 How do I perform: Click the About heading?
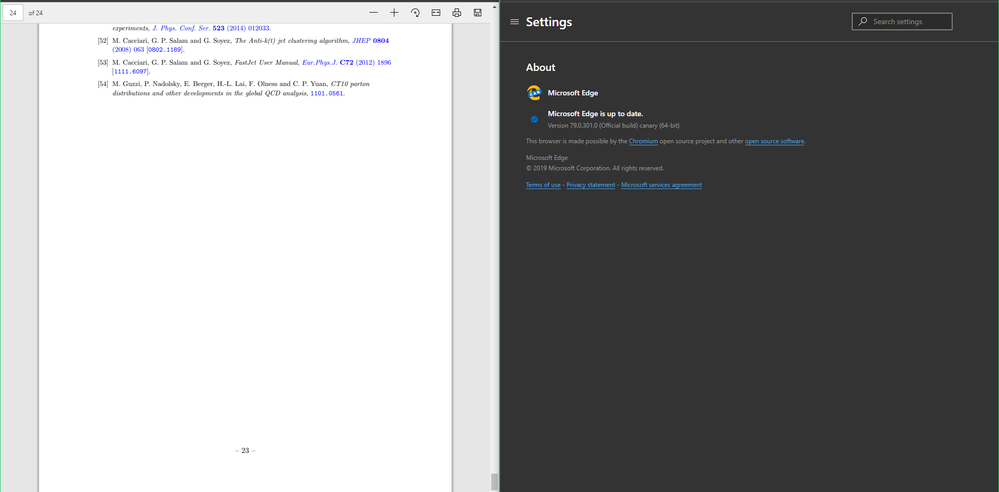pos(540,68)
